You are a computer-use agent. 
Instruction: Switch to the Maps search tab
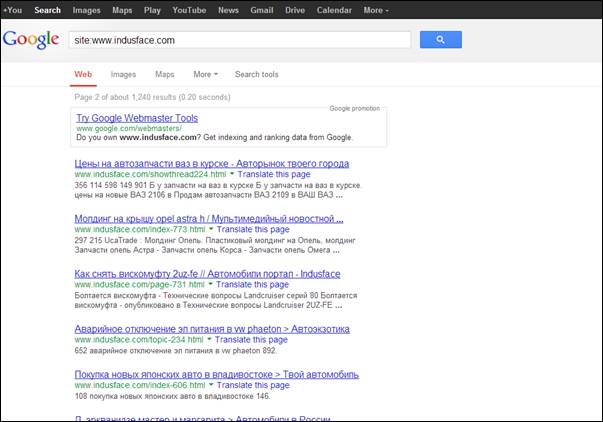(x=164, y=74)
